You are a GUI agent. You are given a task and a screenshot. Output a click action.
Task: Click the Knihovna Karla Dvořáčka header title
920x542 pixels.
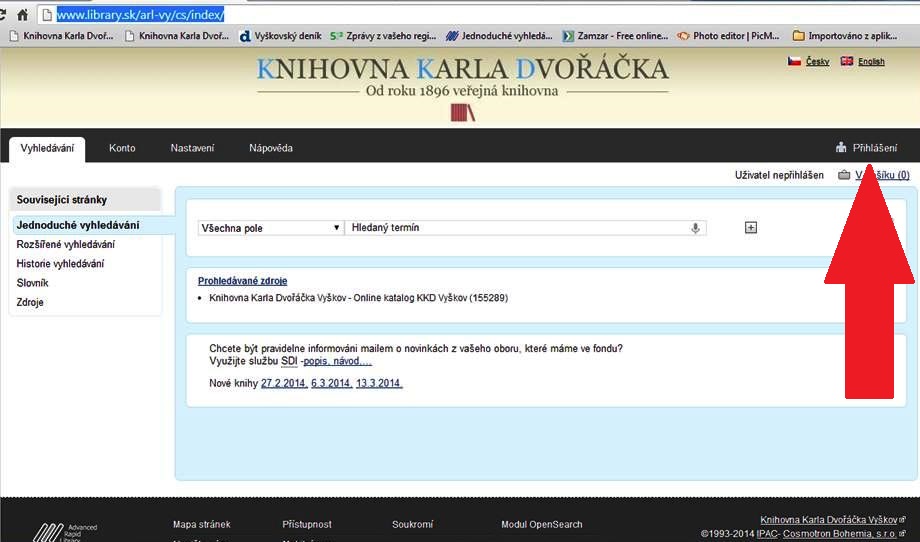pyautogui.click(x=462, y=69)
